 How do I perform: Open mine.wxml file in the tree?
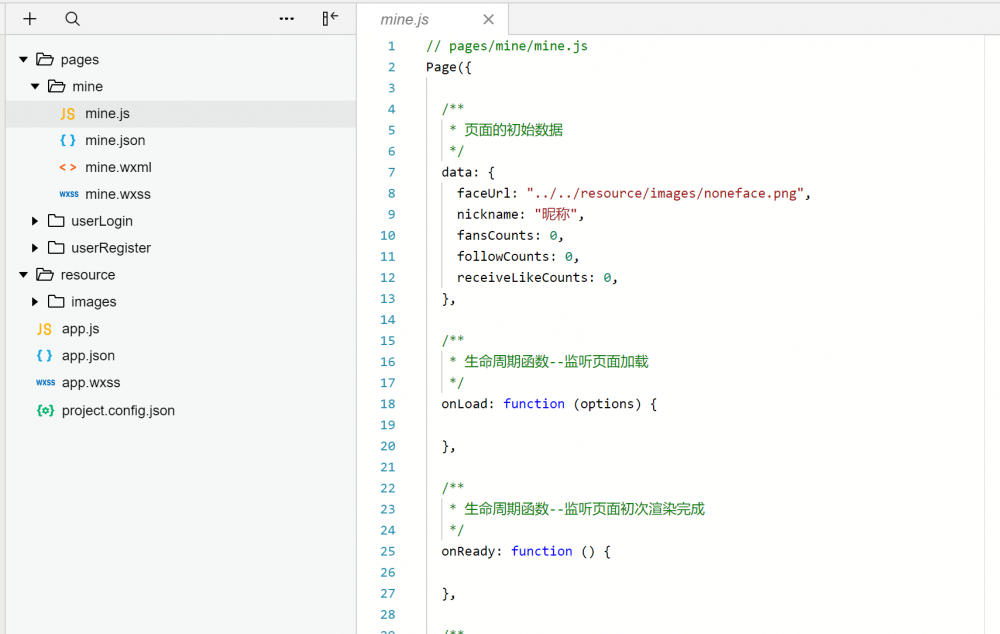[118, 168]
